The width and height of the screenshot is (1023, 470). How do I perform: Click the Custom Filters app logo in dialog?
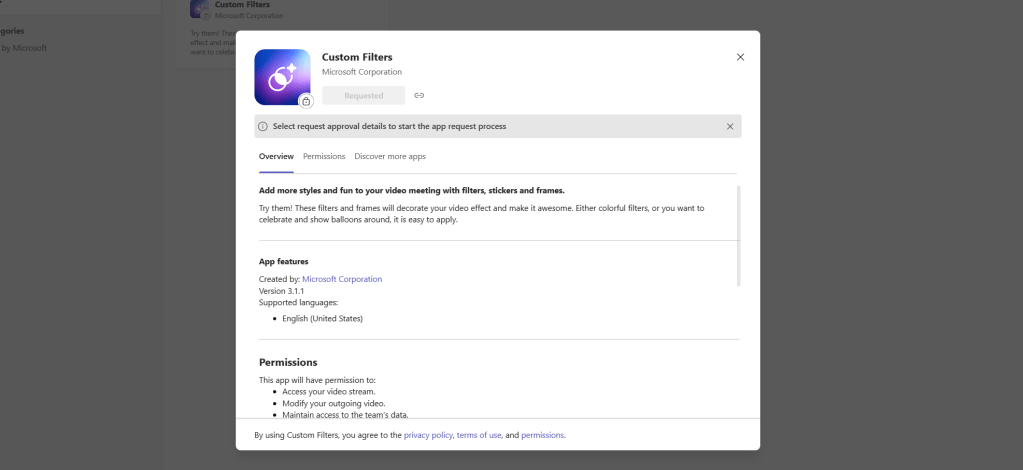[281, 76]
